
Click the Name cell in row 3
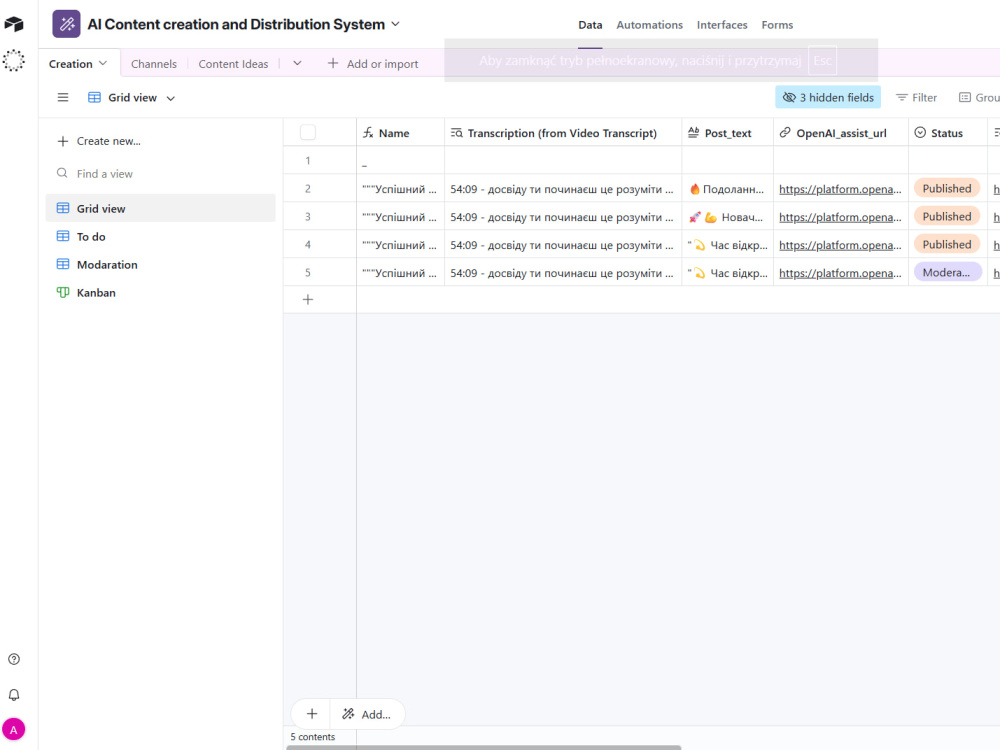[400, 217]
